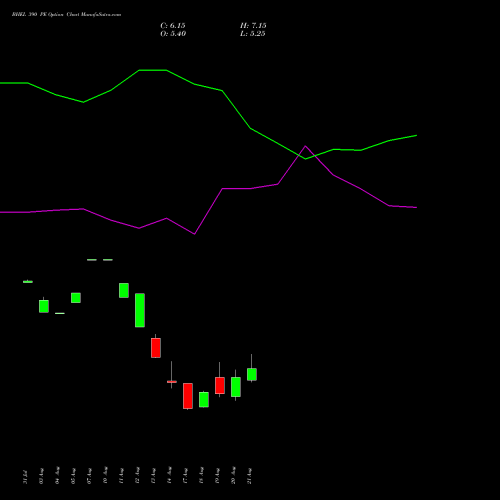Click the green candle above 05 Aug
The height and width of the screenshot is (500, 500).
(x=76, y=298)
